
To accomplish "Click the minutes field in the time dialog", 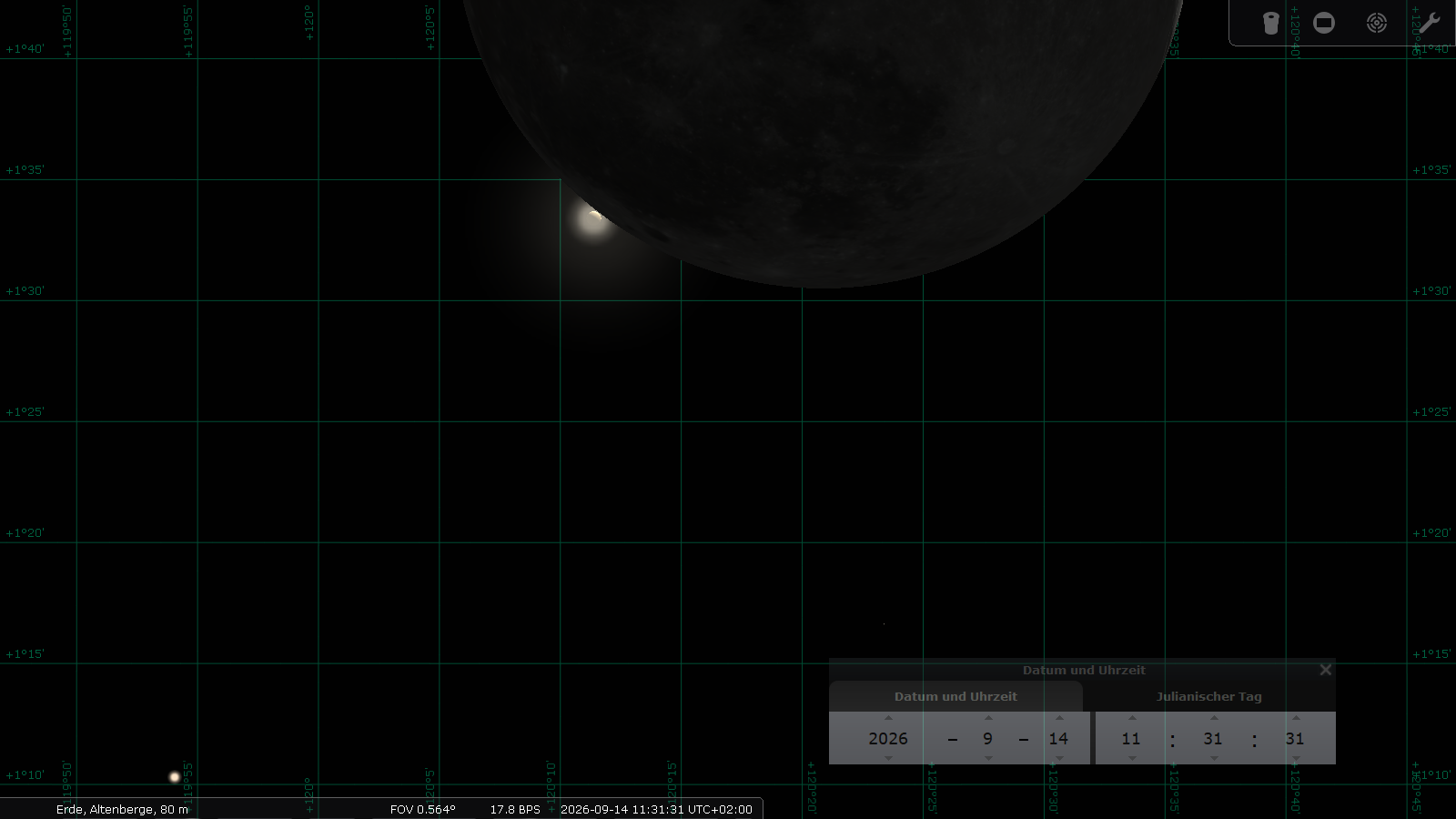I will coord(1213,739).
